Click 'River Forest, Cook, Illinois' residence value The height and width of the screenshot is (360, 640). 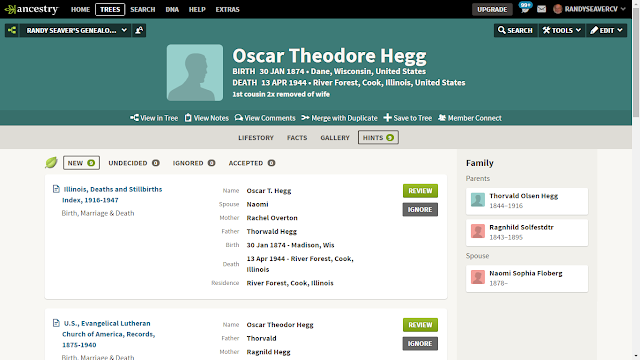[290, 283]
